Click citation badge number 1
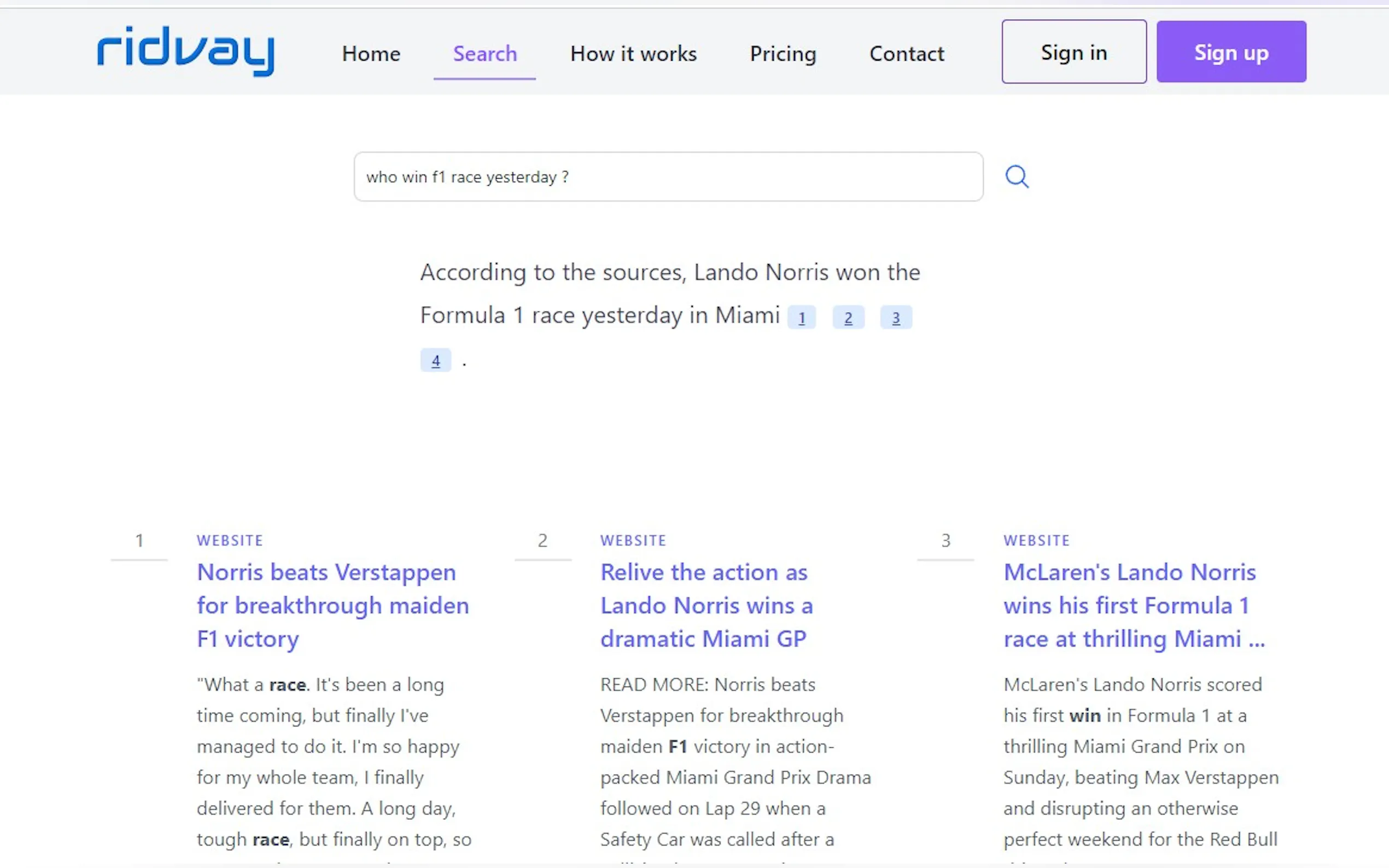The width and height of the screenshot is (1389, 868). click(x=802, y=318)
